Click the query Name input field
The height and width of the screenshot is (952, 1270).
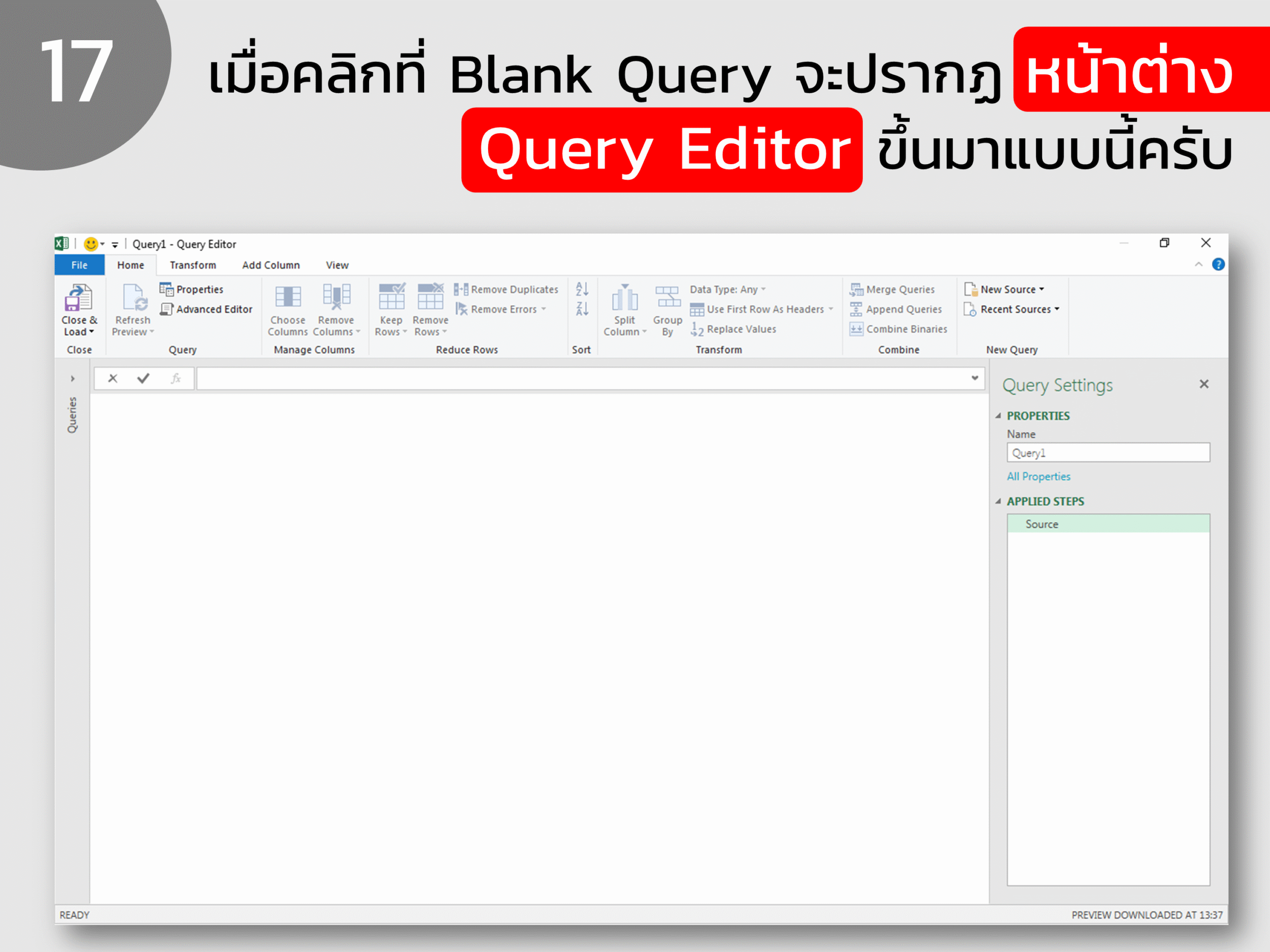click(1108, 453)
